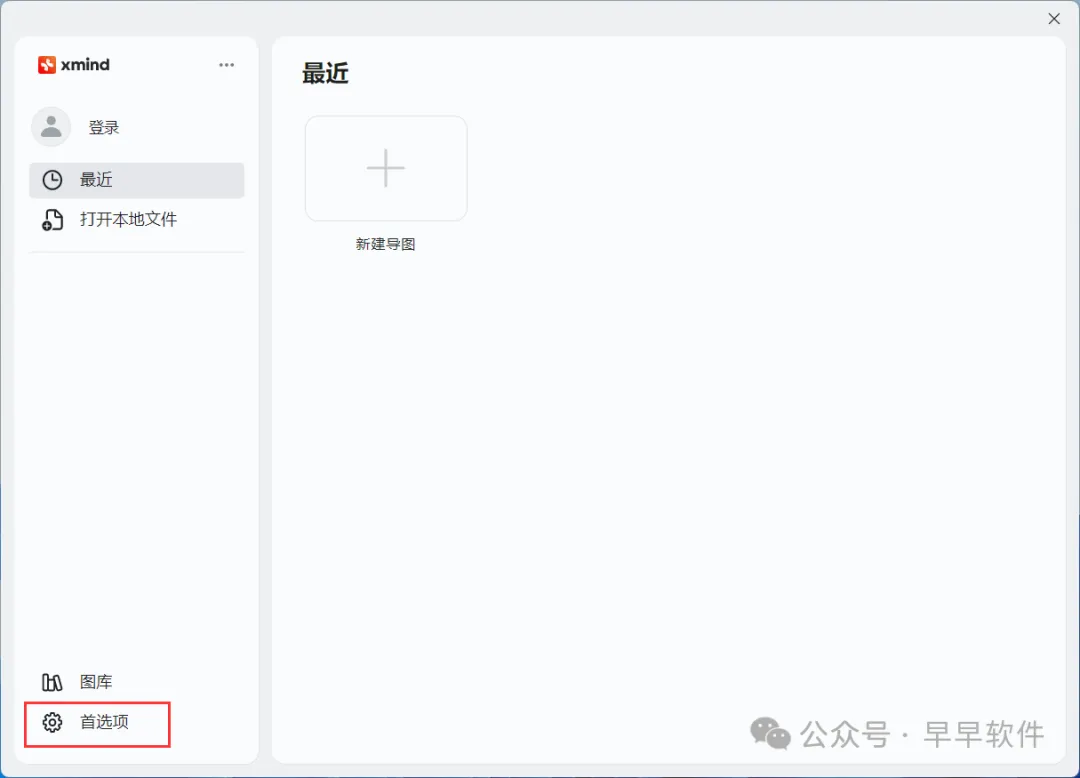
Task: Click the xmind brand name text
Action: 85,65
